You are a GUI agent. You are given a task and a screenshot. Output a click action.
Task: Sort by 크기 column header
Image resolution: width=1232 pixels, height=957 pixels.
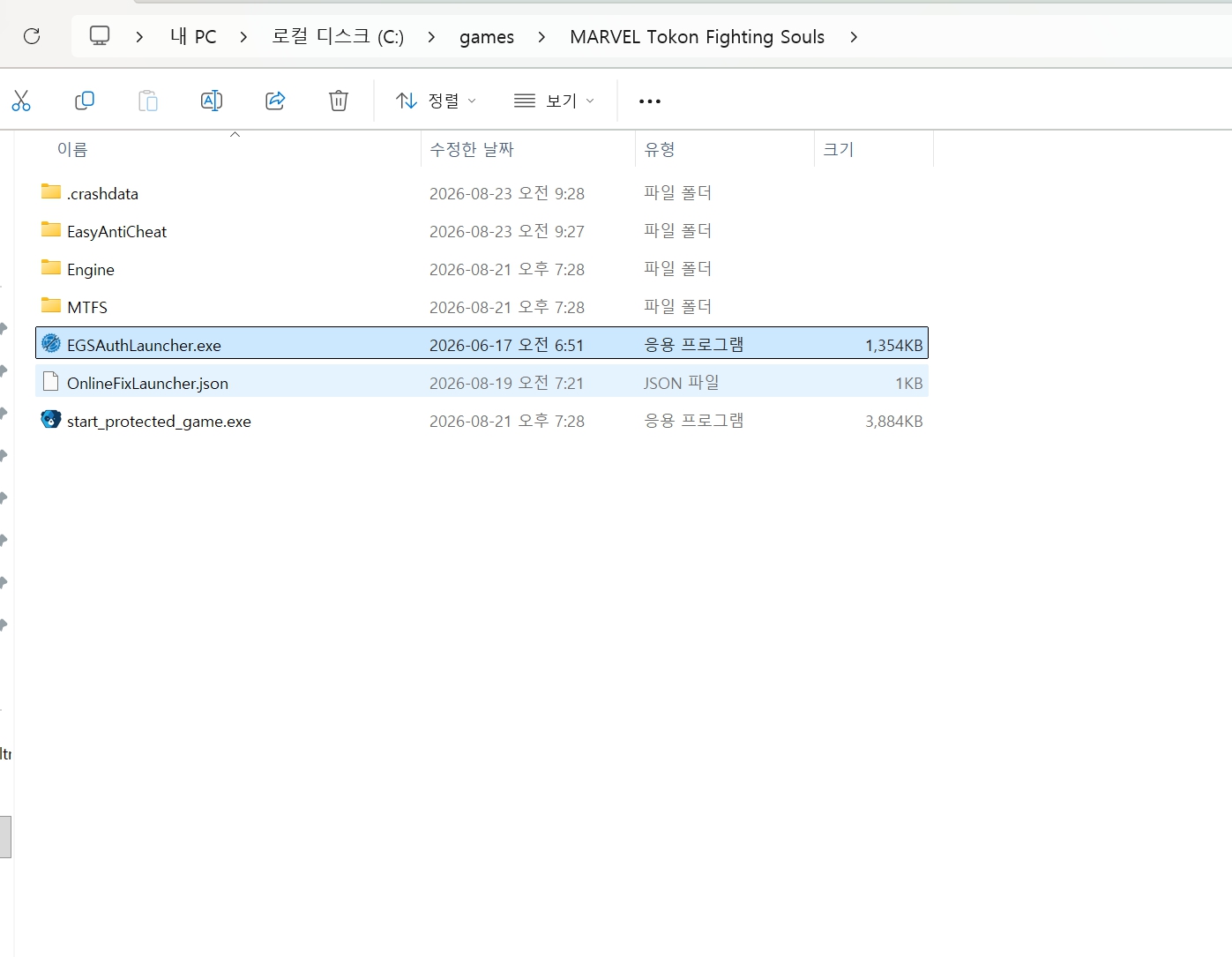(x=838, y=150)
